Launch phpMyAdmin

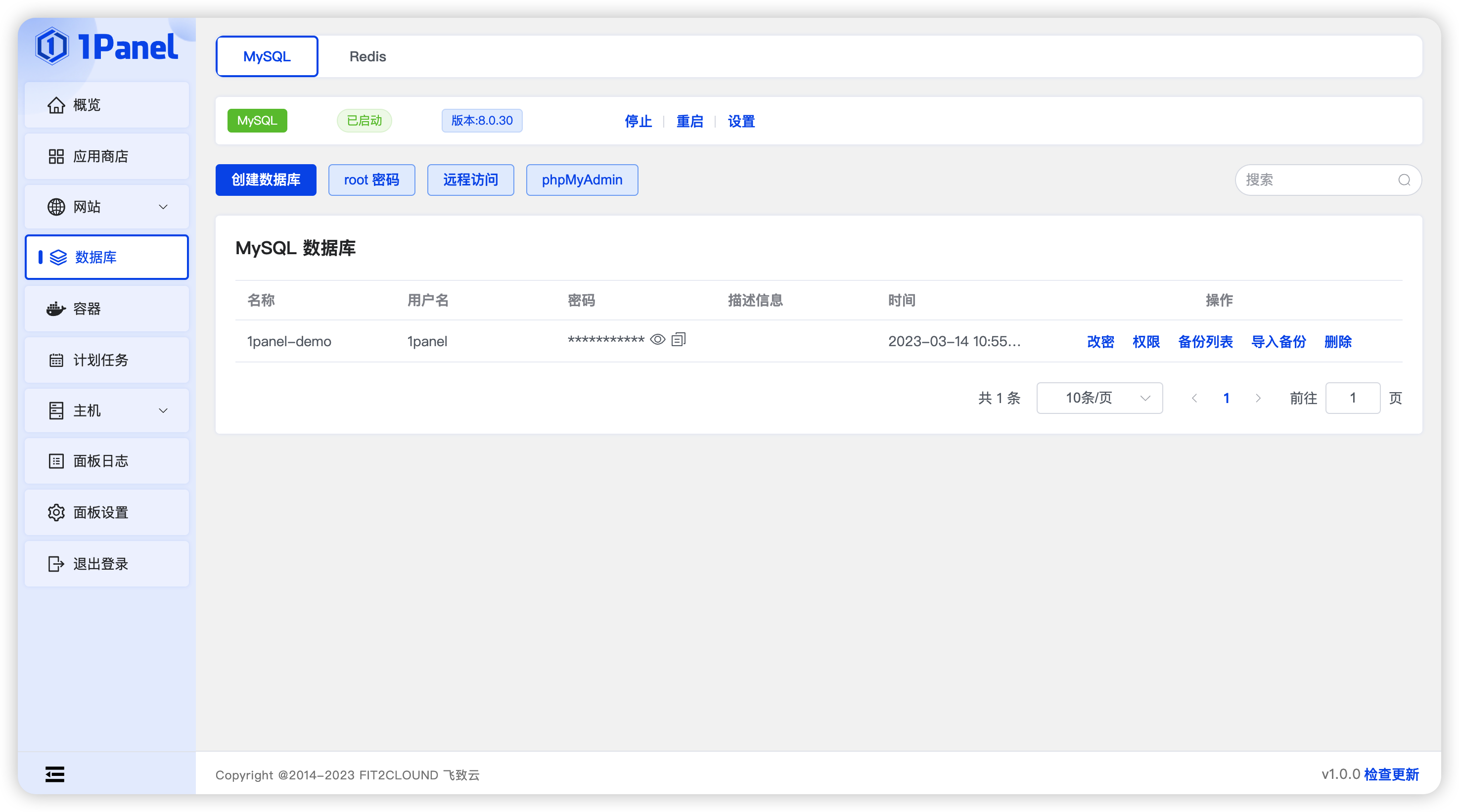pyautogui.click(x=582, y=180)
